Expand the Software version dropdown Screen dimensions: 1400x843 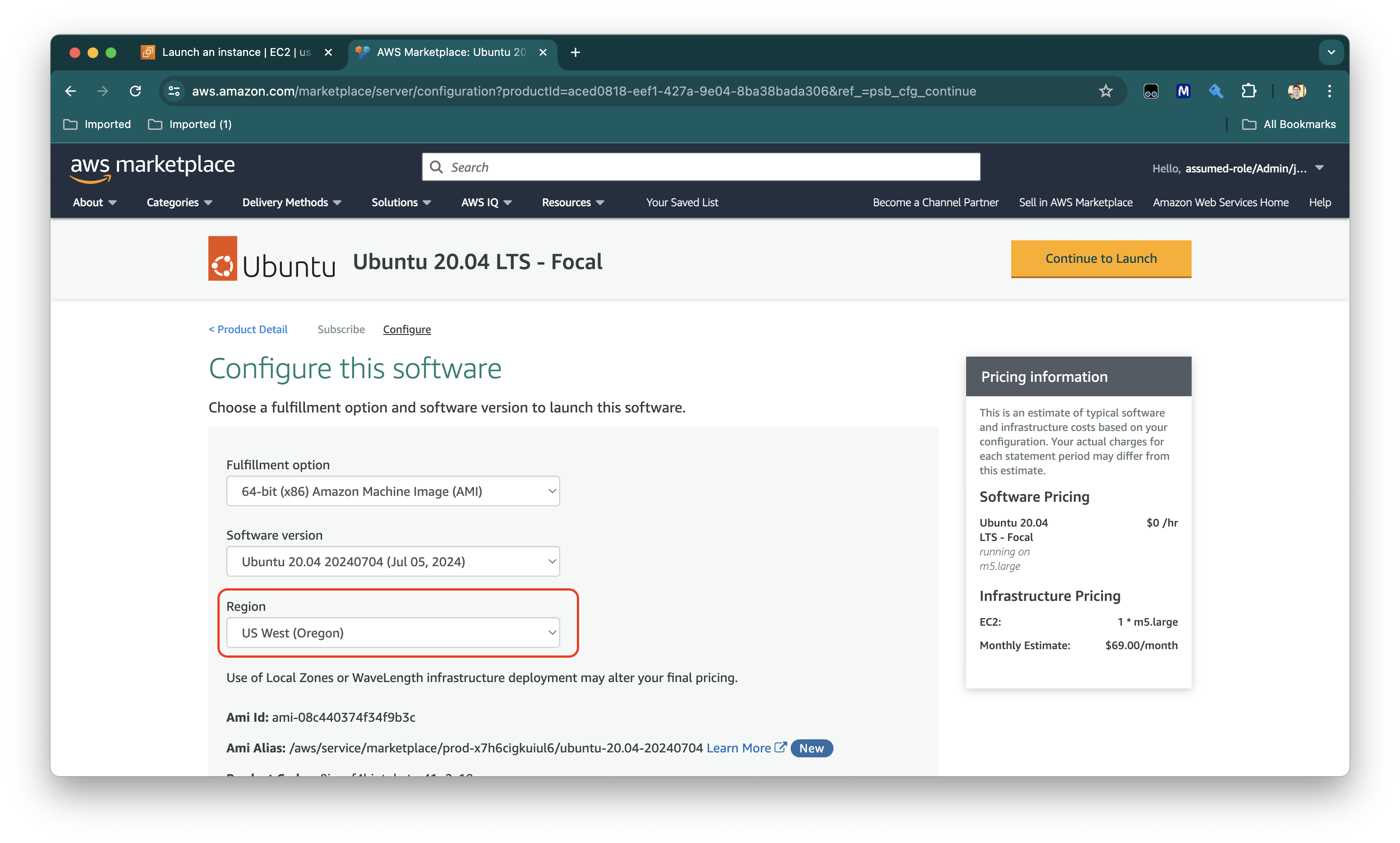click(392, 562)
